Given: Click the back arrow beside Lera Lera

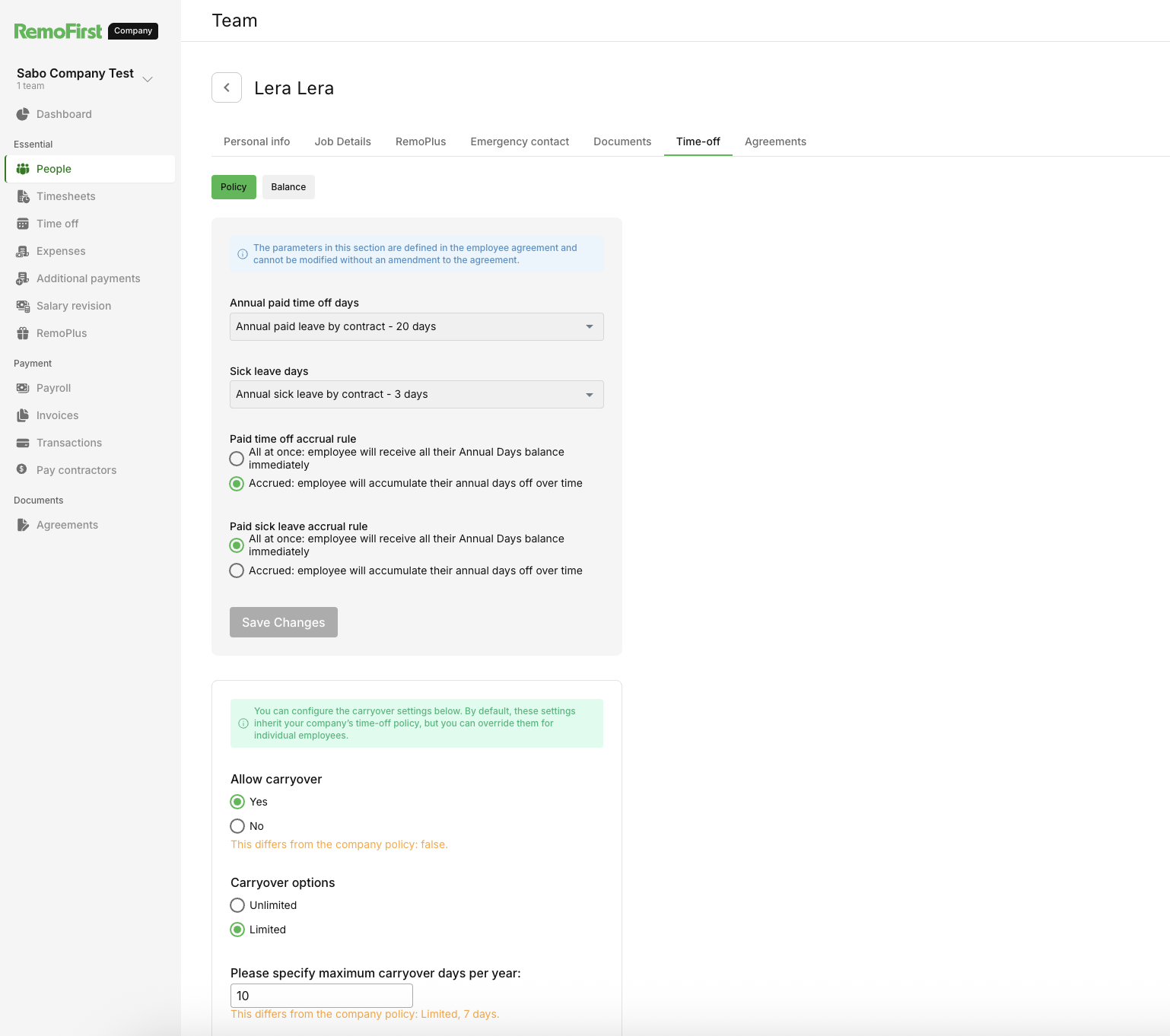Looking at the screenshot, I should point(227,87).
